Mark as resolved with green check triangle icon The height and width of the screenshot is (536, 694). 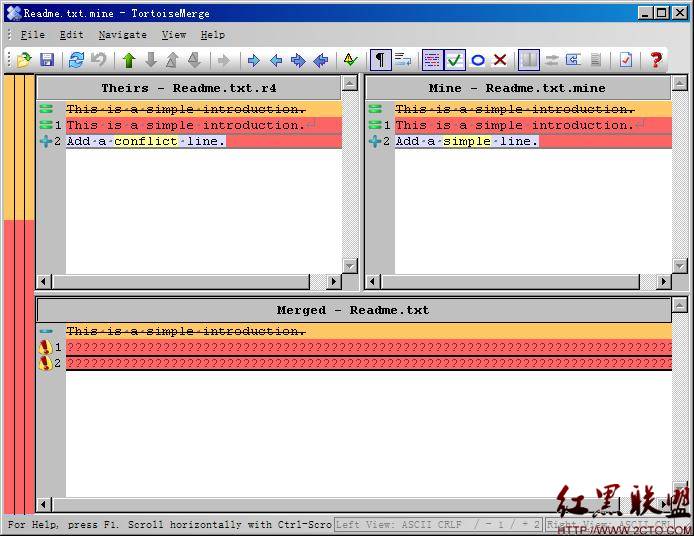point(350,60)
